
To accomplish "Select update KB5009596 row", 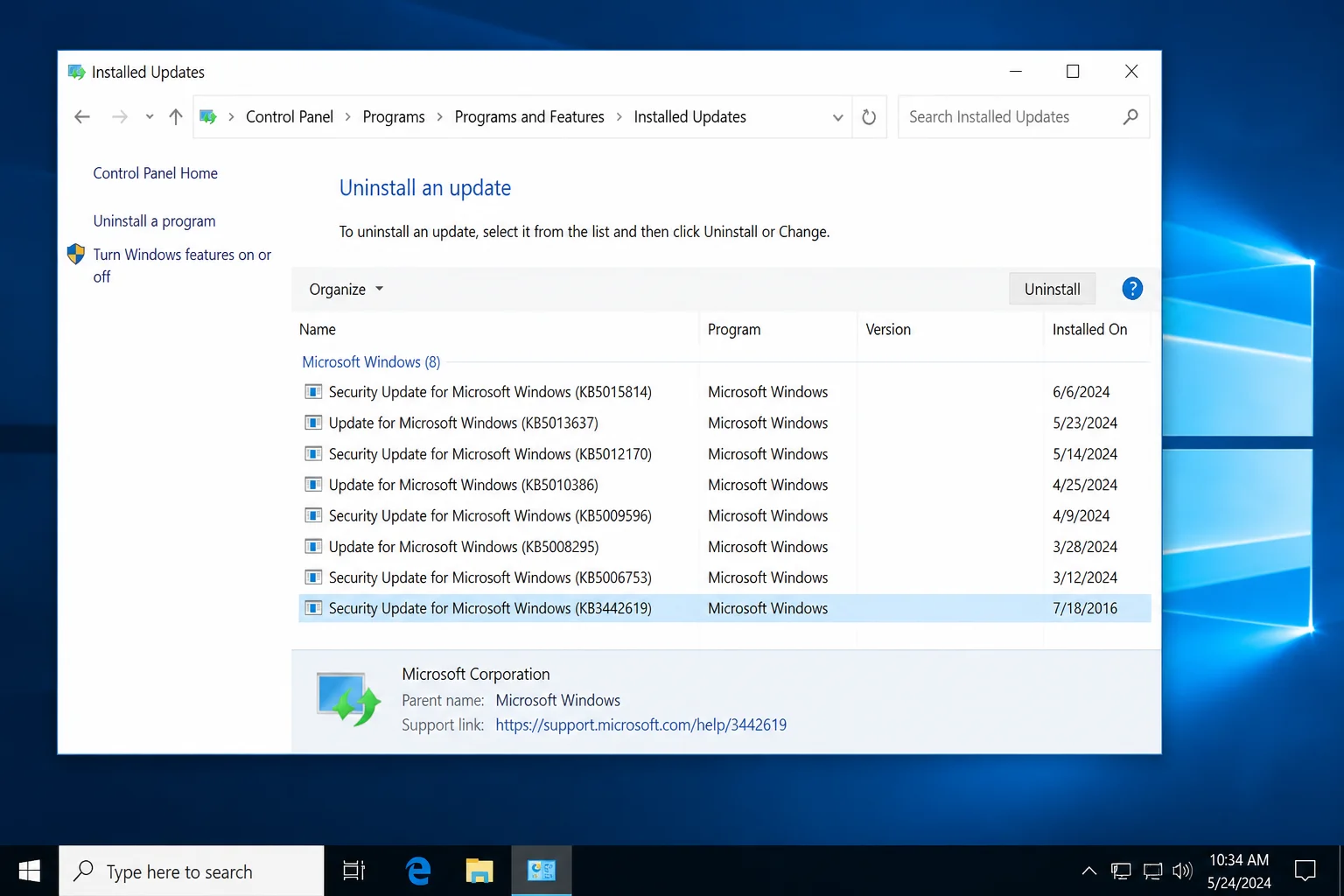I will [724, 516].
